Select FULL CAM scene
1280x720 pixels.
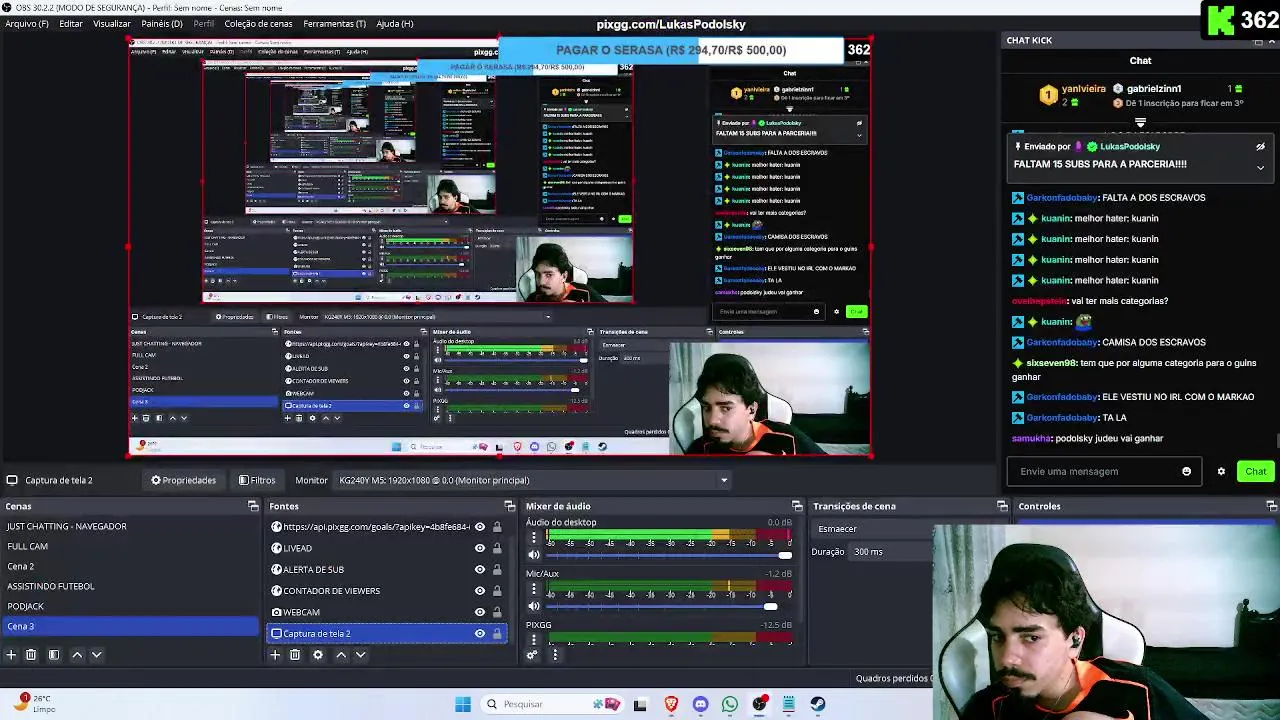point(130,546)
